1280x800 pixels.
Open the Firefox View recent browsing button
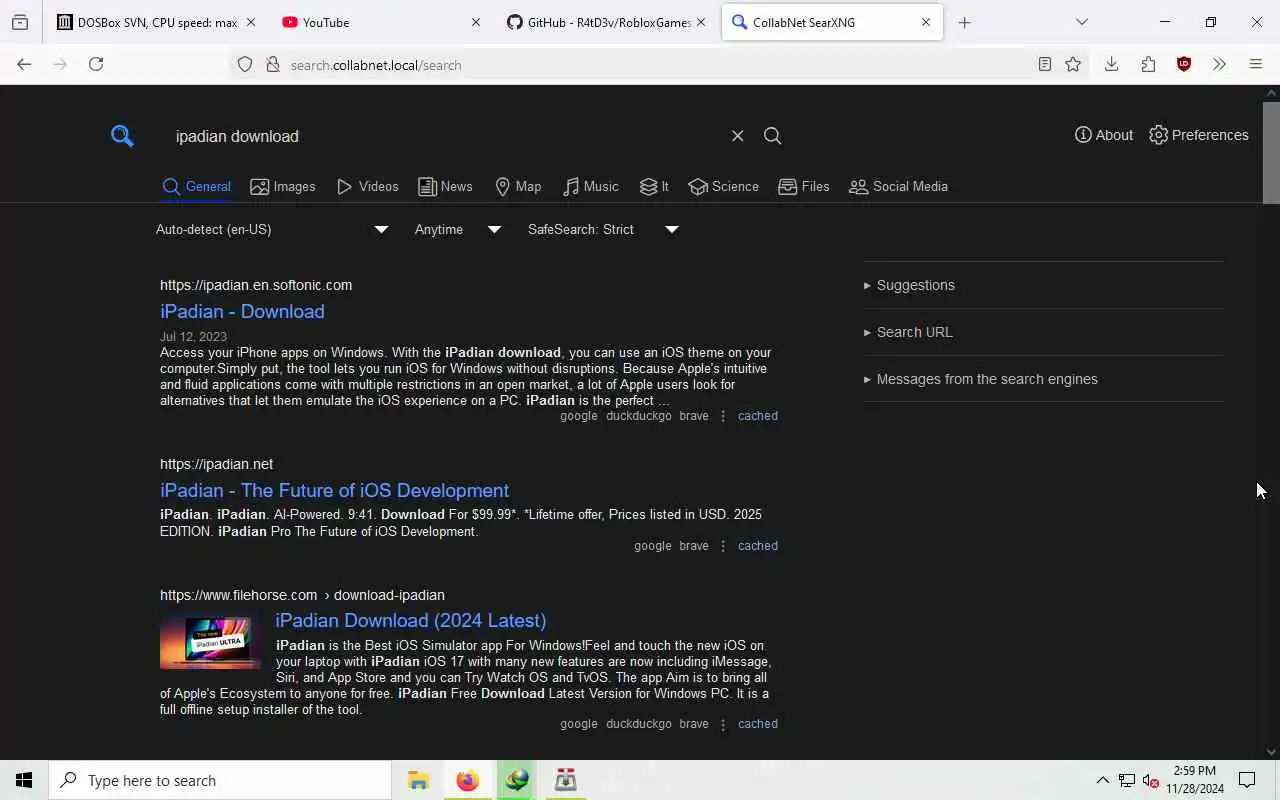(x=19, y=22)
